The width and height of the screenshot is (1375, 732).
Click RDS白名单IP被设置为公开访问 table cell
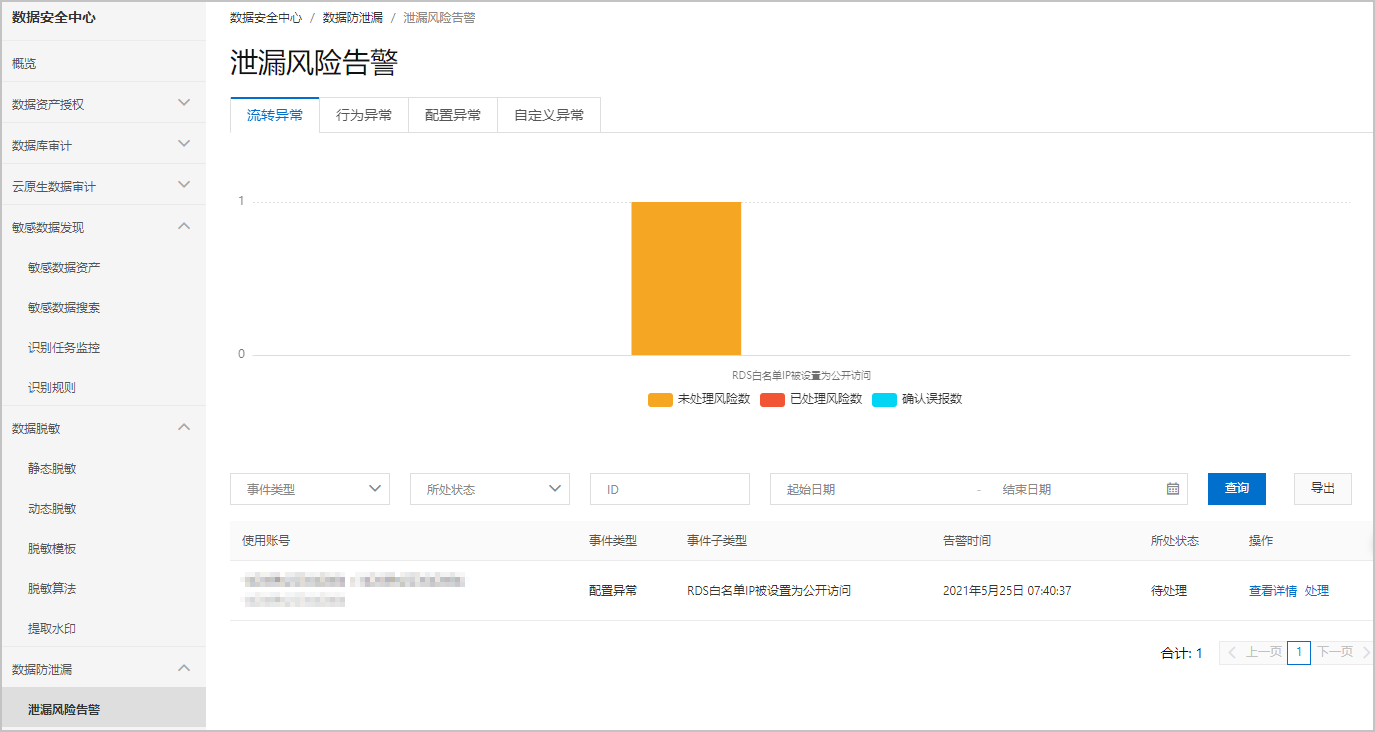tap(769, 590)
